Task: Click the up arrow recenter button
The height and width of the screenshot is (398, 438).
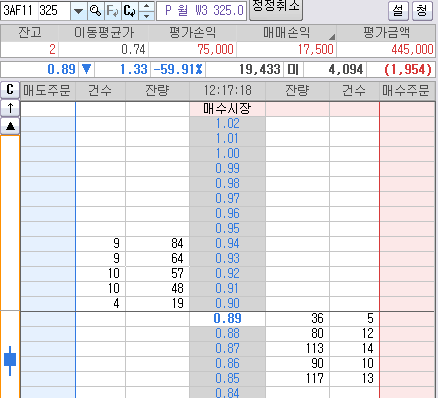Action: tap(10, 108)
